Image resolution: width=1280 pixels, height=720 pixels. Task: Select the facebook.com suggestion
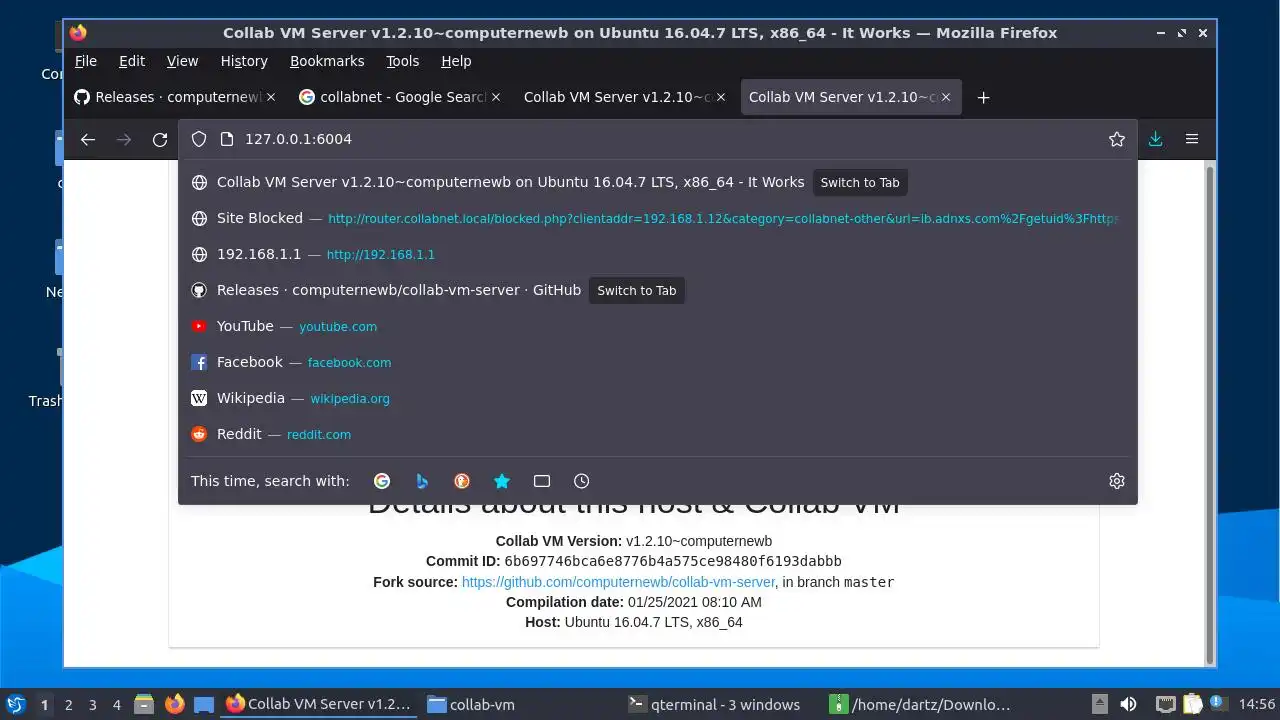tap(658, 362)
